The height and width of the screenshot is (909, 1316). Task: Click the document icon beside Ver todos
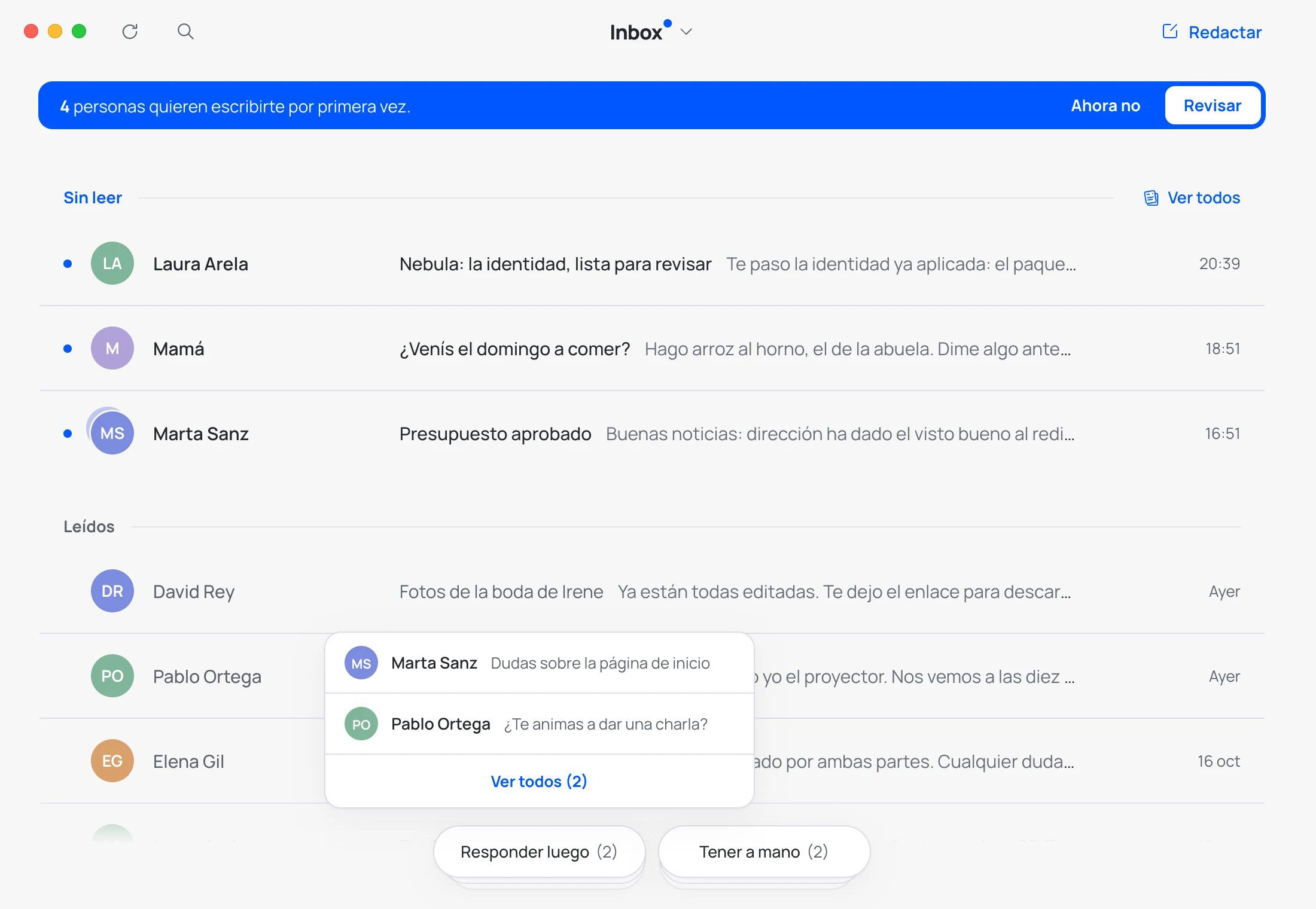1151,198
